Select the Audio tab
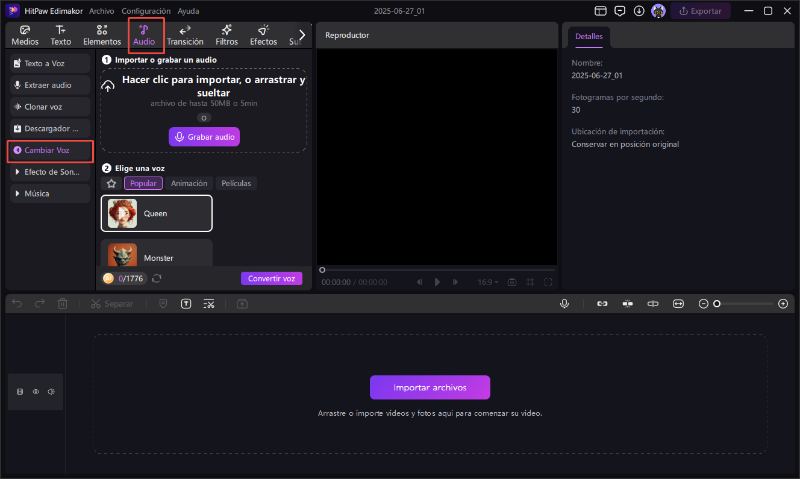This screenshot has height=479, width=800. [x=144, y=35]
